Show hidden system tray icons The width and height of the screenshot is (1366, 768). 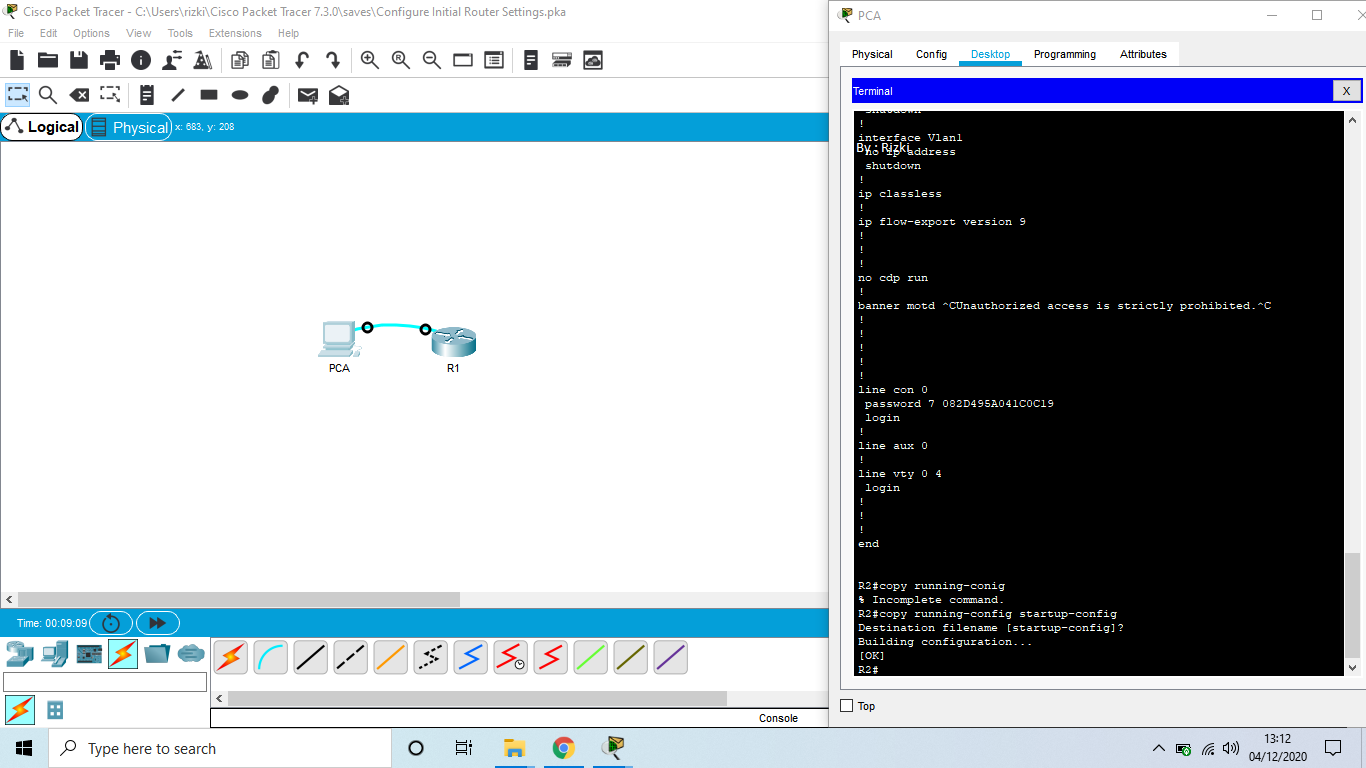tap(1159, 748)
